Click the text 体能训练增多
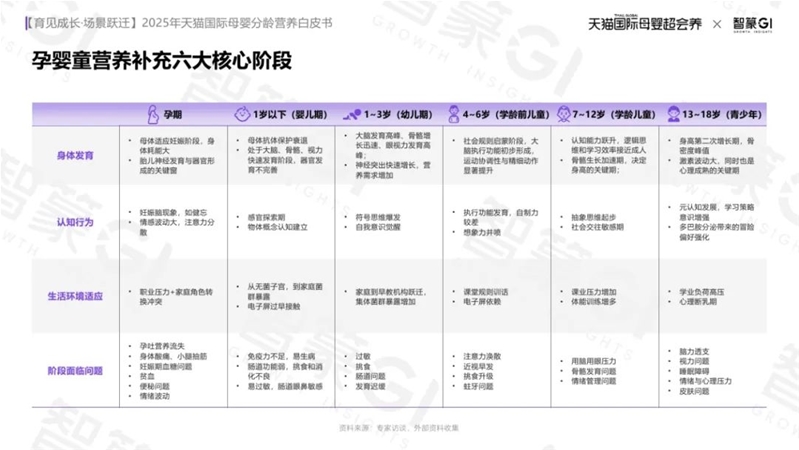Image resolution: width=799 pixels, height=450 pixels. (594, 302)
